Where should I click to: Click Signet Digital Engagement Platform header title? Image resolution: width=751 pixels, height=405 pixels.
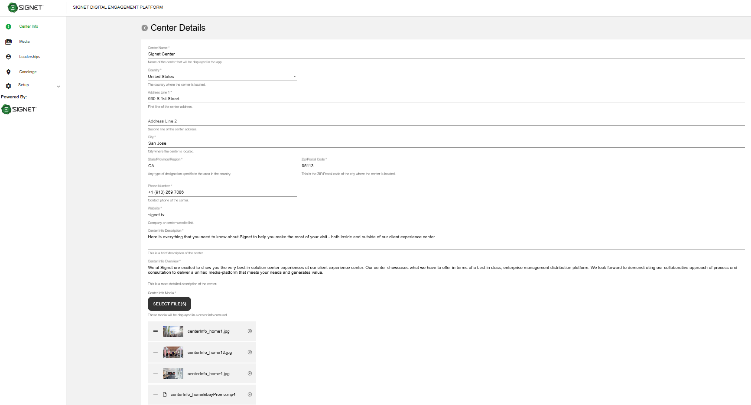(118, 8)
